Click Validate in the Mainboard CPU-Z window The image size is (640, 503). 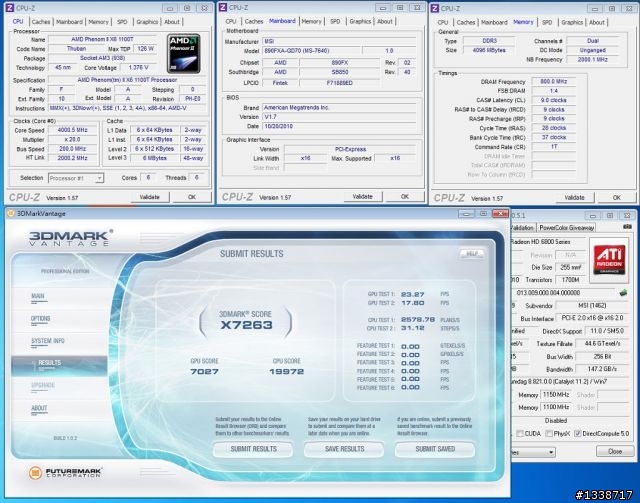[362, 197]
